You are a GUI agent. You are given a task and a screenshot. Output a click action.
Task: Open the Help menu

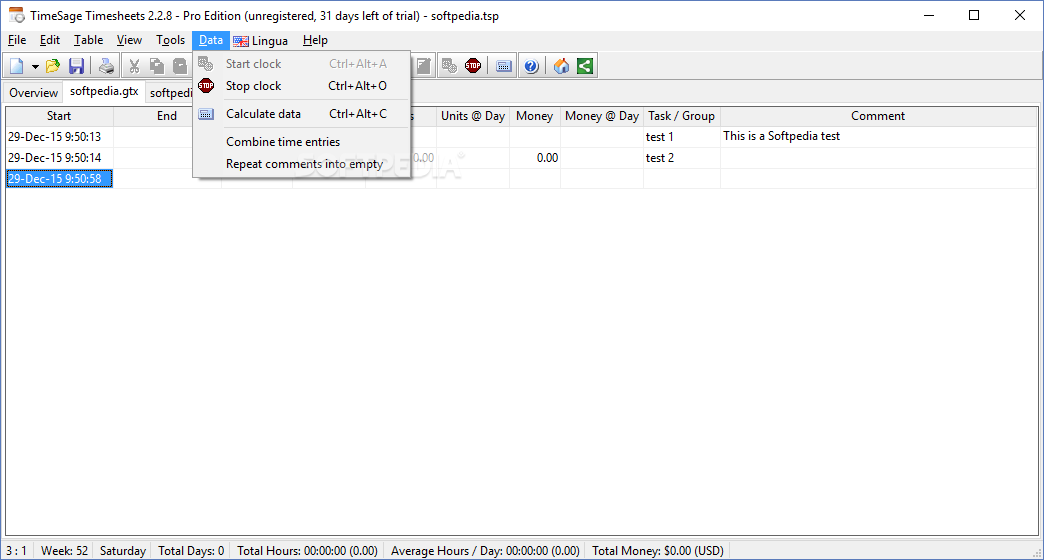315,41
